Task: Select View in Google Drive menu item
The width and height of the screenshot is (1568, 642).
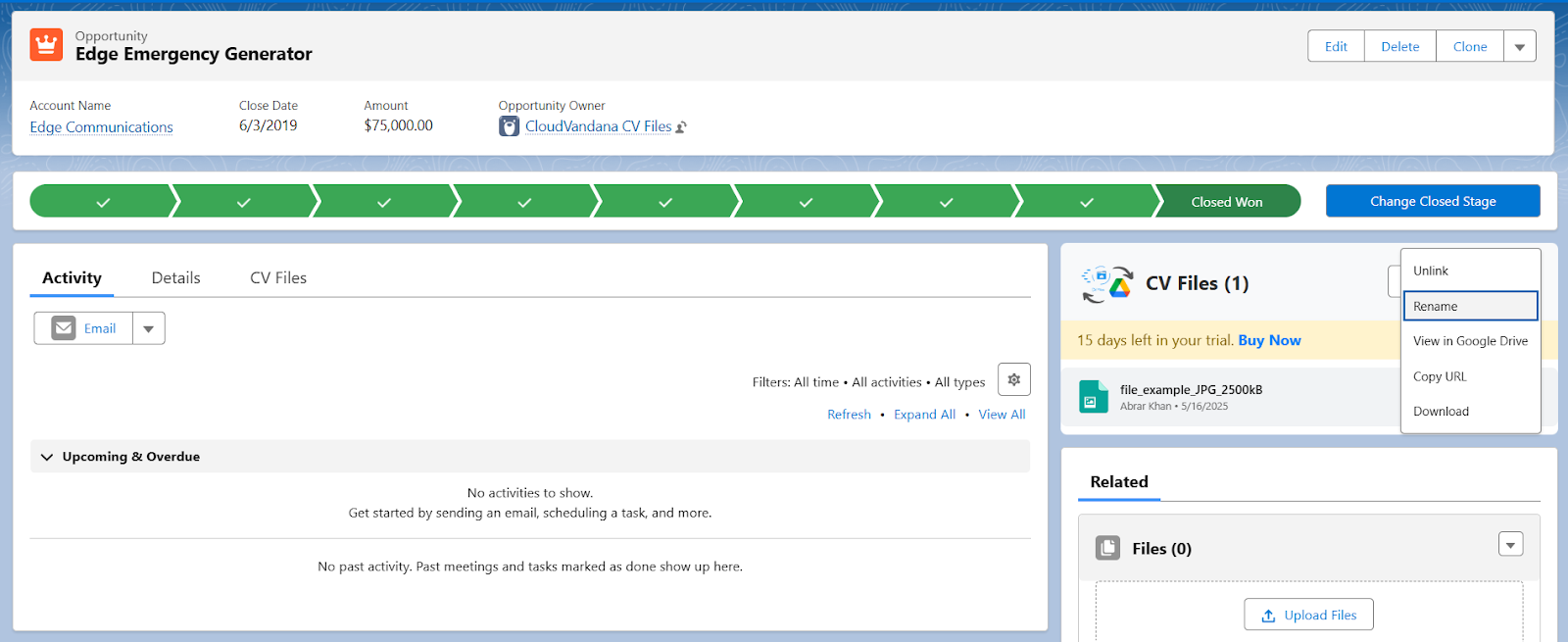Action: point(1470,341)
